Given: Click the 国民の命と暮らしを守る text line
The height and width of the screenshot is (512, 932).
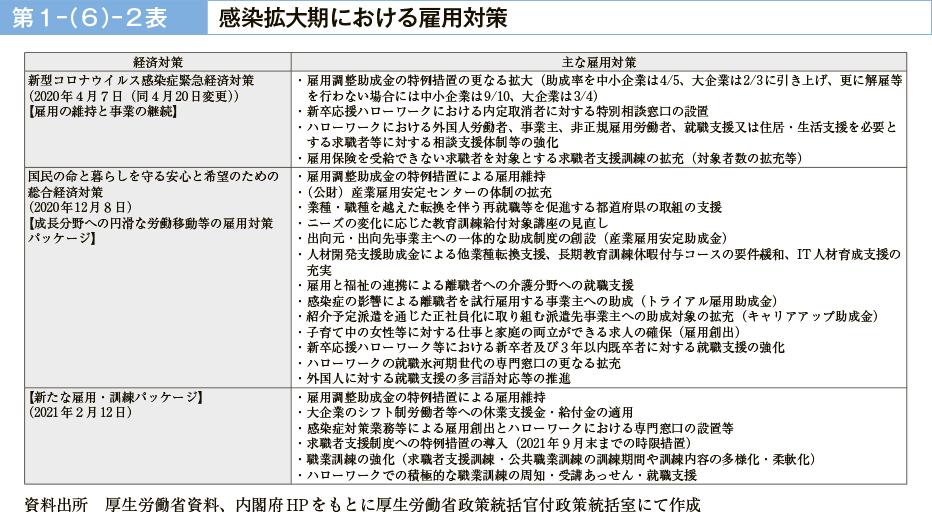Looking at the screenshot, I should [156, 175].
